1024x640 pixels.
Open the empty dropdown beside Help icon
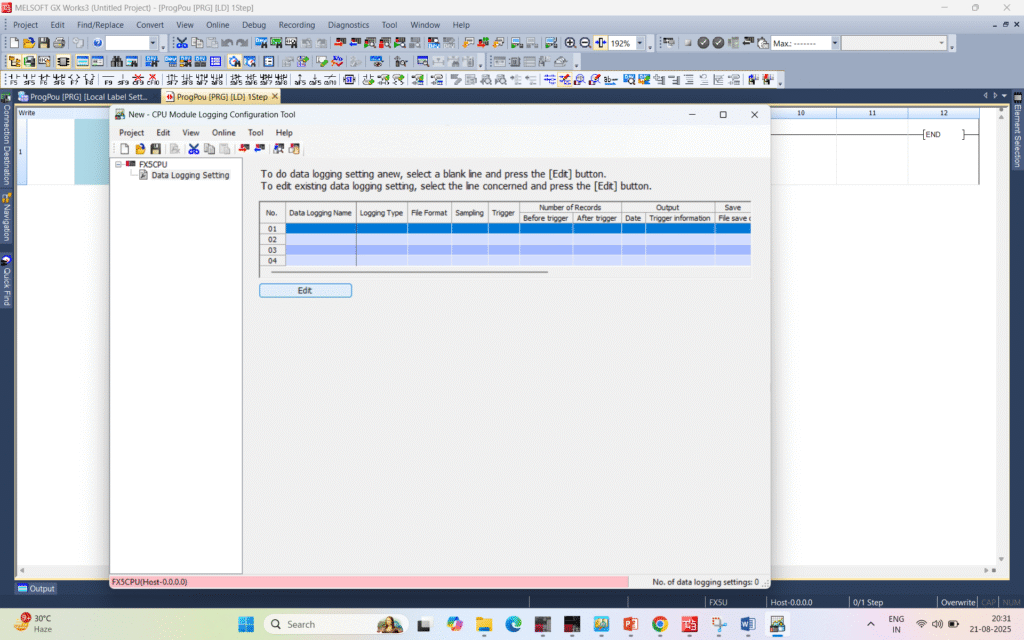[153, 43]
